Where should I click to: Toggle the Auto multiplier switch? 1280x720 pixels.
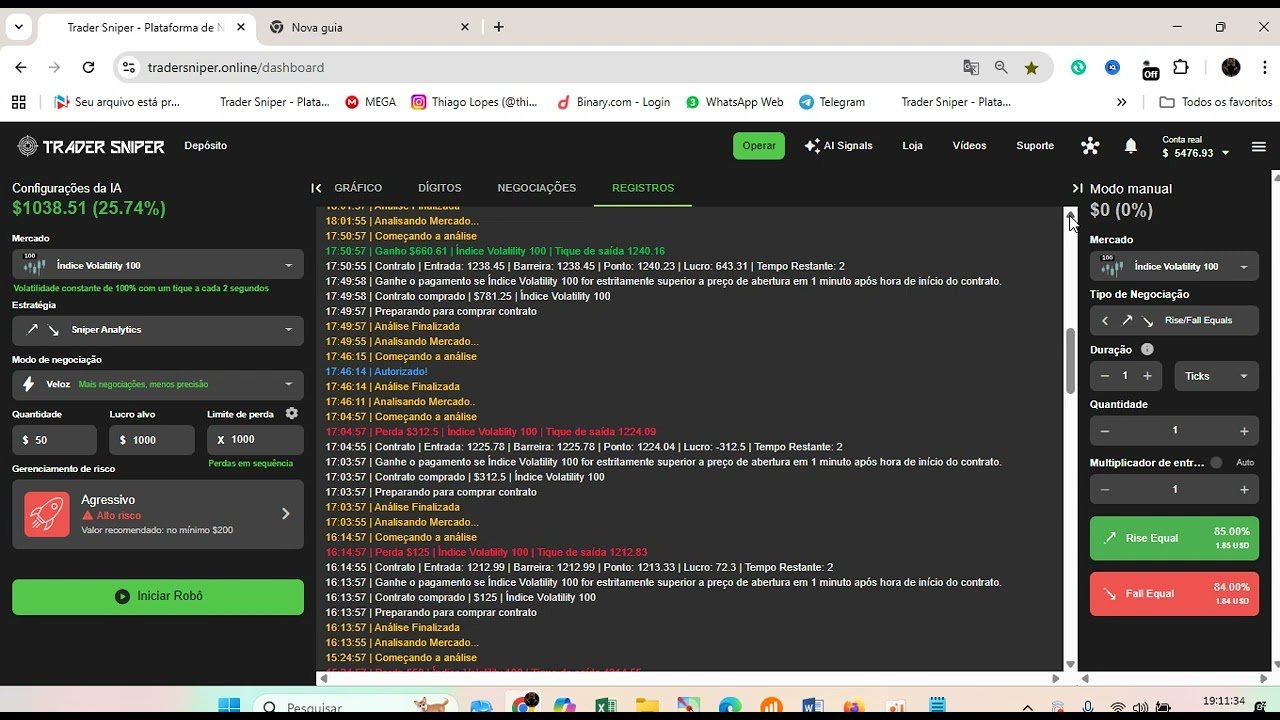pyautogui.click(x=1216, y=462)
